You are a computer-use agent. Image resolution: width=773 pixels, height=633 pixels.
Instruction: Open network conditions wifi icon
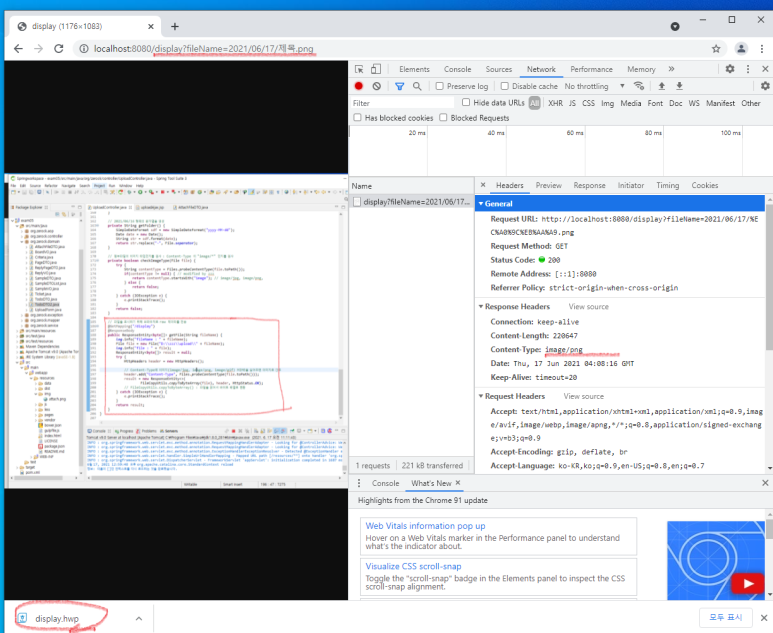pos(639,86)
